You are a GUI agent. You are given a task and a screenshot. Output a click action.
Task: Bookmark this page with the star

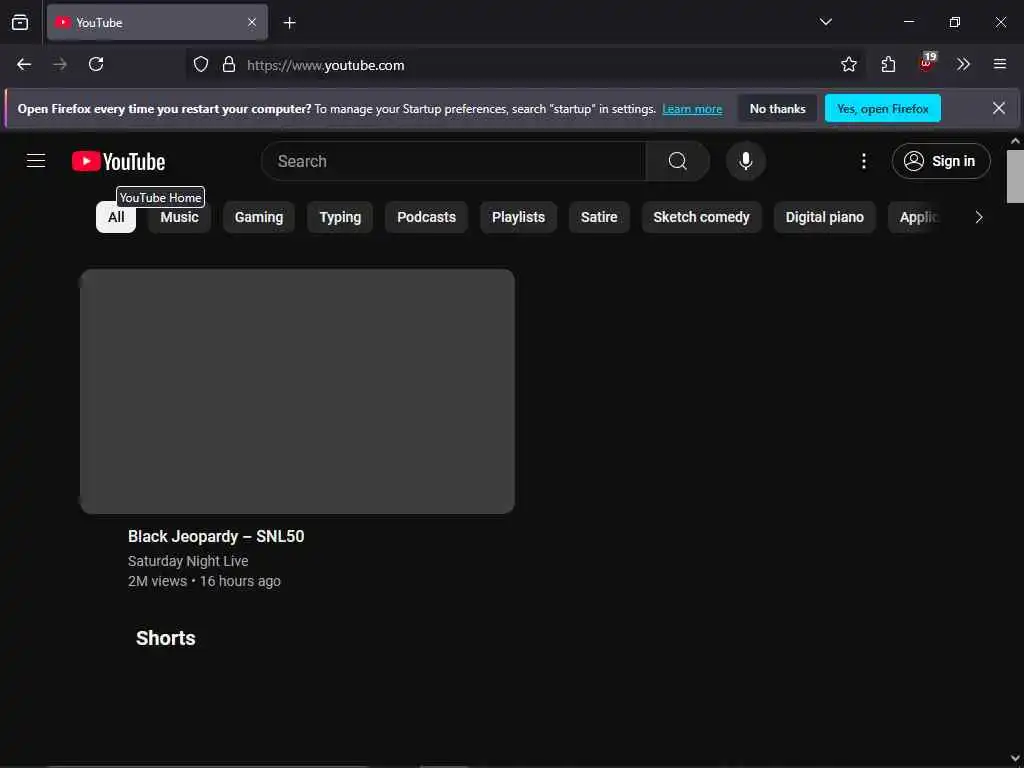[x=848, y=64]
